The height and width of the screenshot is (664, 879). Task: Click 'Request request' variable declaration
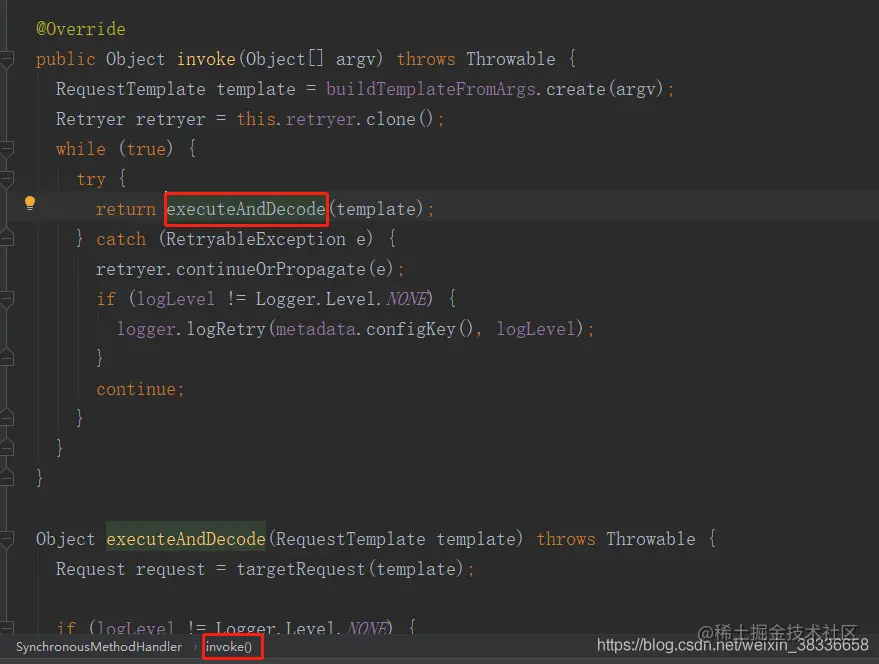point(131,569)
